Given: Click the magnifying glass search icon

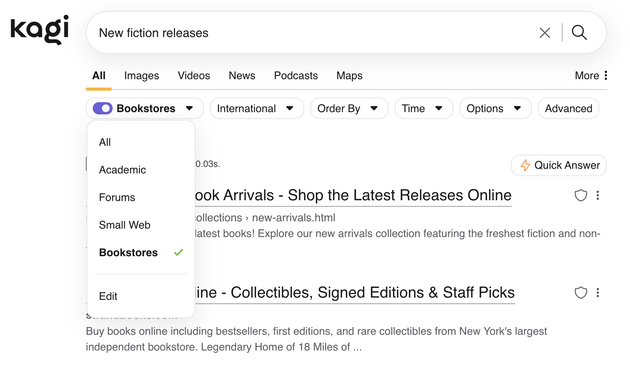Looking at the screenshot, I should click(579, 33).
